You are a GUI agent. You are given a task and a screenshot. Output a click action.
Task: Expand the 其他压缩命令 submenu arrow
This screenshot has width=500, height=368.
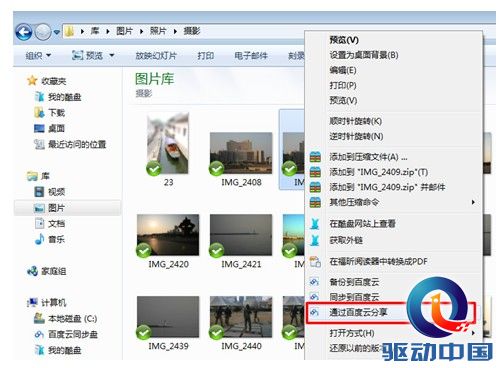tap(473, 202)
